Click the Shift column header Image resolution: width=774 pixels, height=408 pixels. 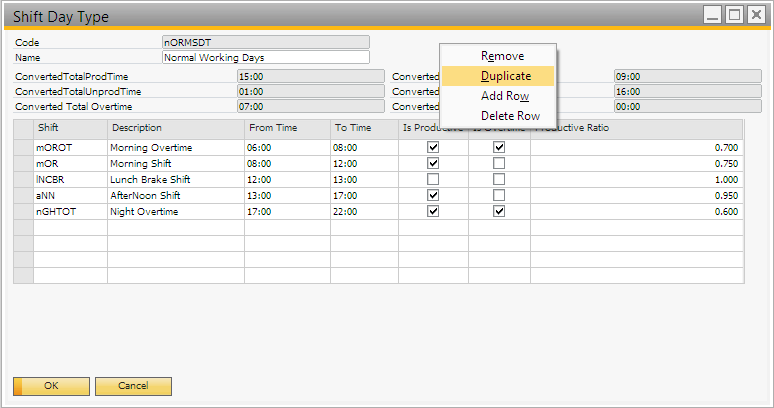tap(70, 128)
